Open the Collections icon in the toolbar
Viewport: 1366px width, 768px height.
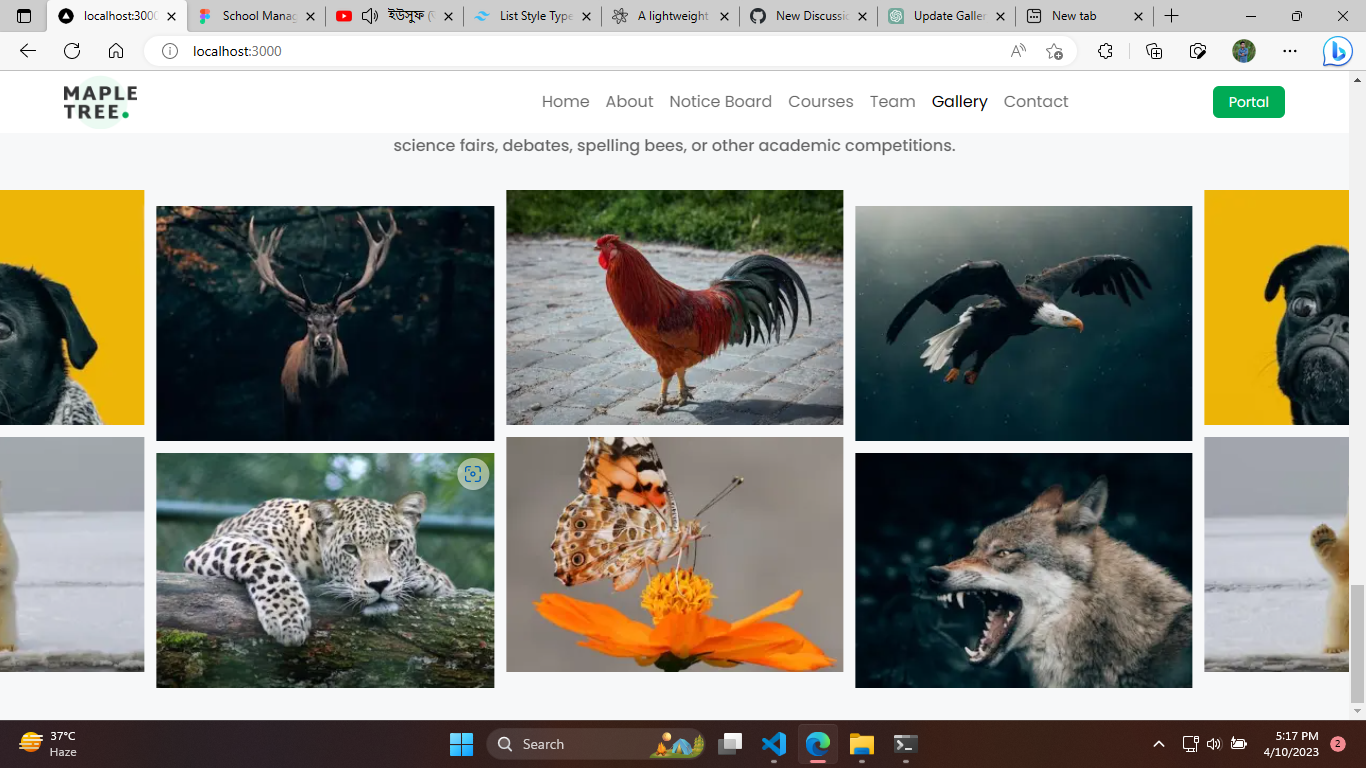1151,51
